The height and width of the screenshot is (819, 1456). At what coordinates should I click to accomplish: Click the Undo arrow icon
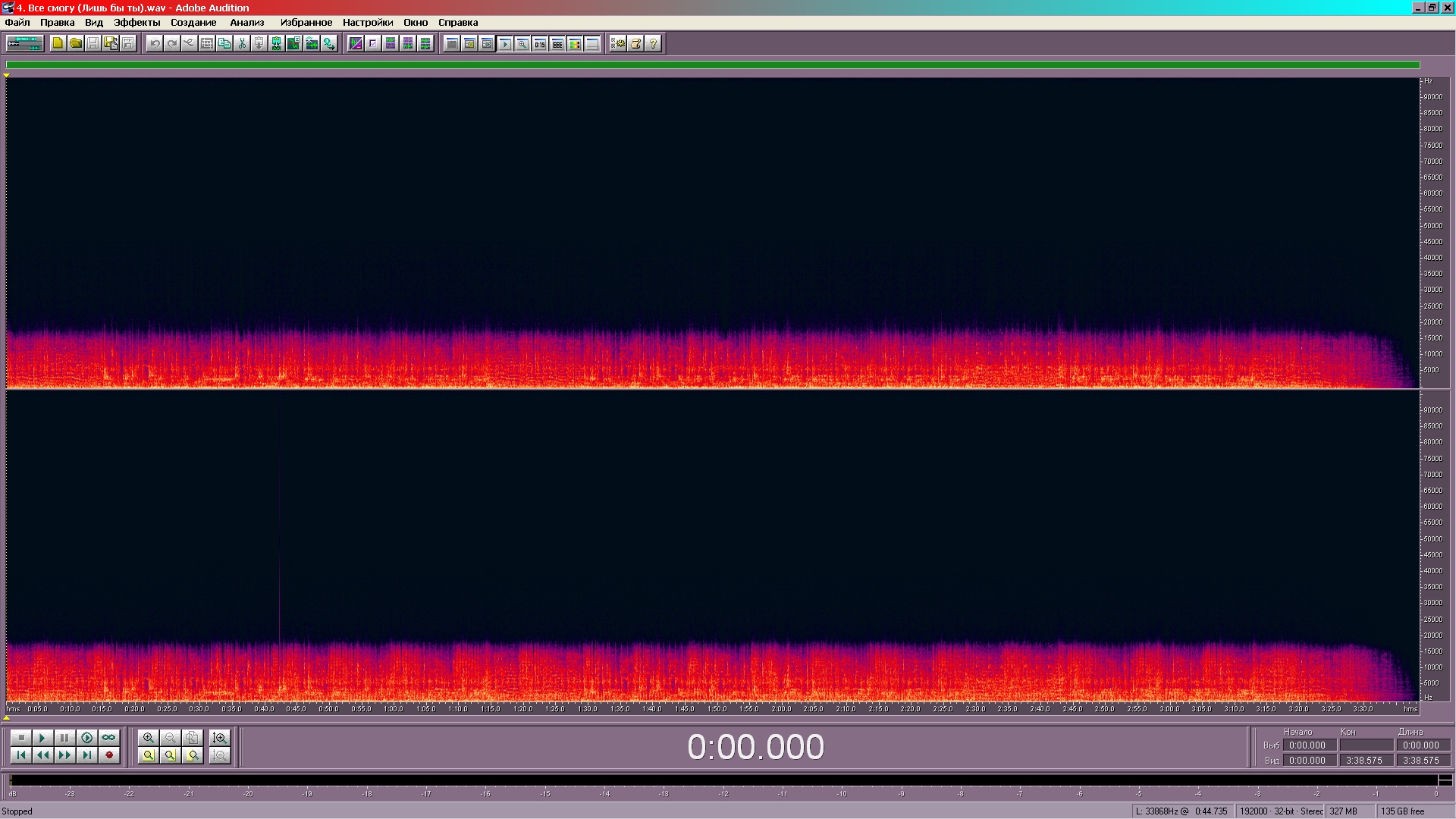click(x=155, y=44)
